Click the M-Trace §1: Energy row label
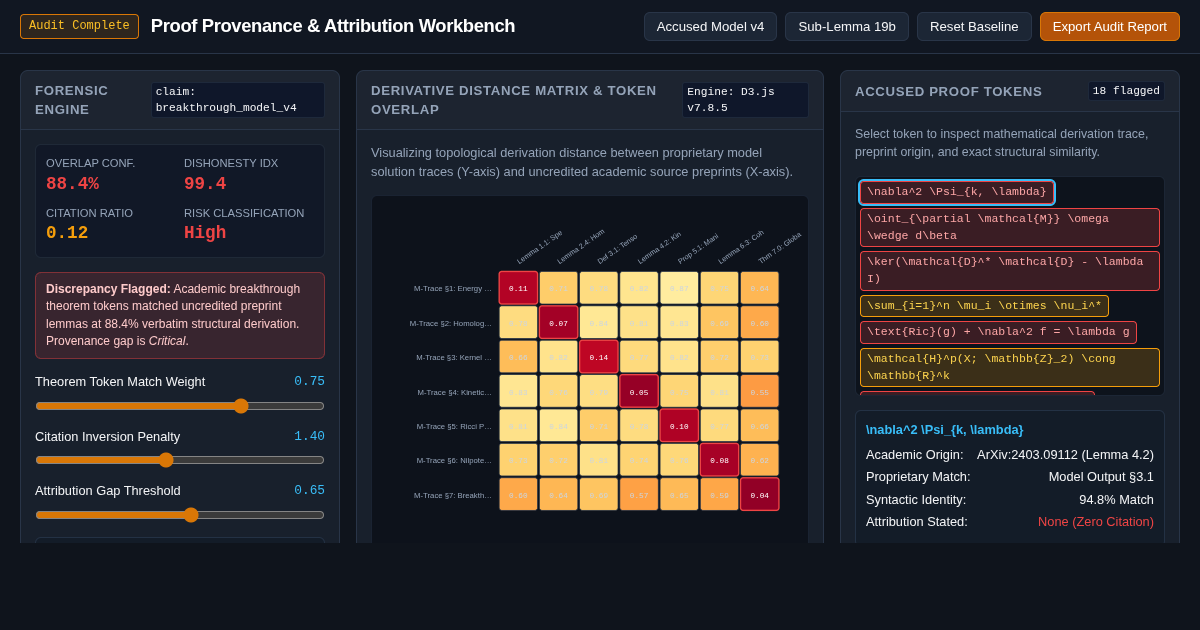 pos(453,288)
